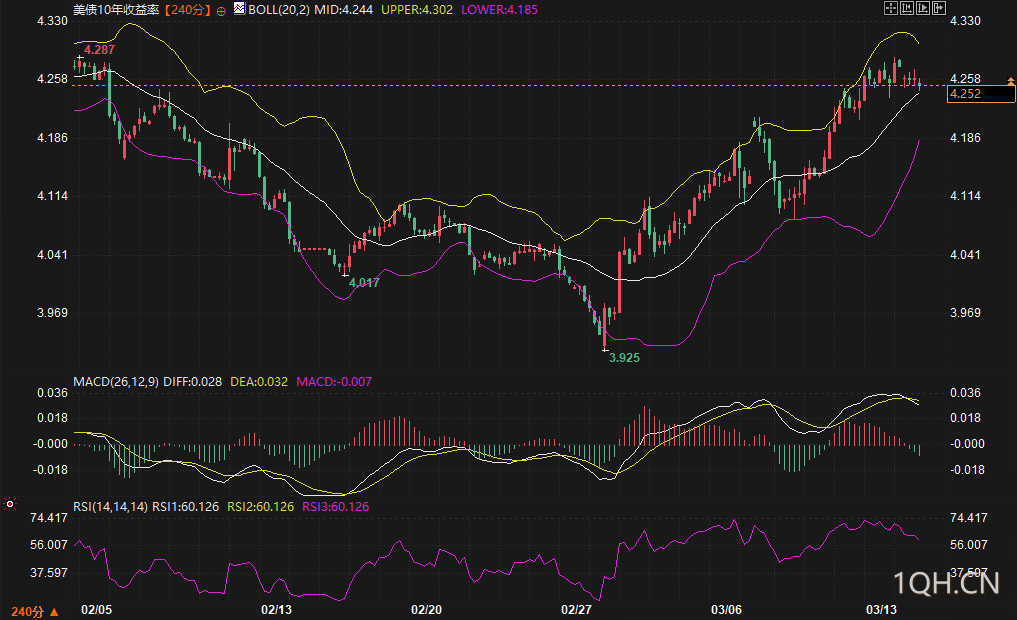Image resolution: width=1017 pixels, height=620 pixels.
Task: Select the RSI(14,14,14) indicator label
Action: [111, 507]
